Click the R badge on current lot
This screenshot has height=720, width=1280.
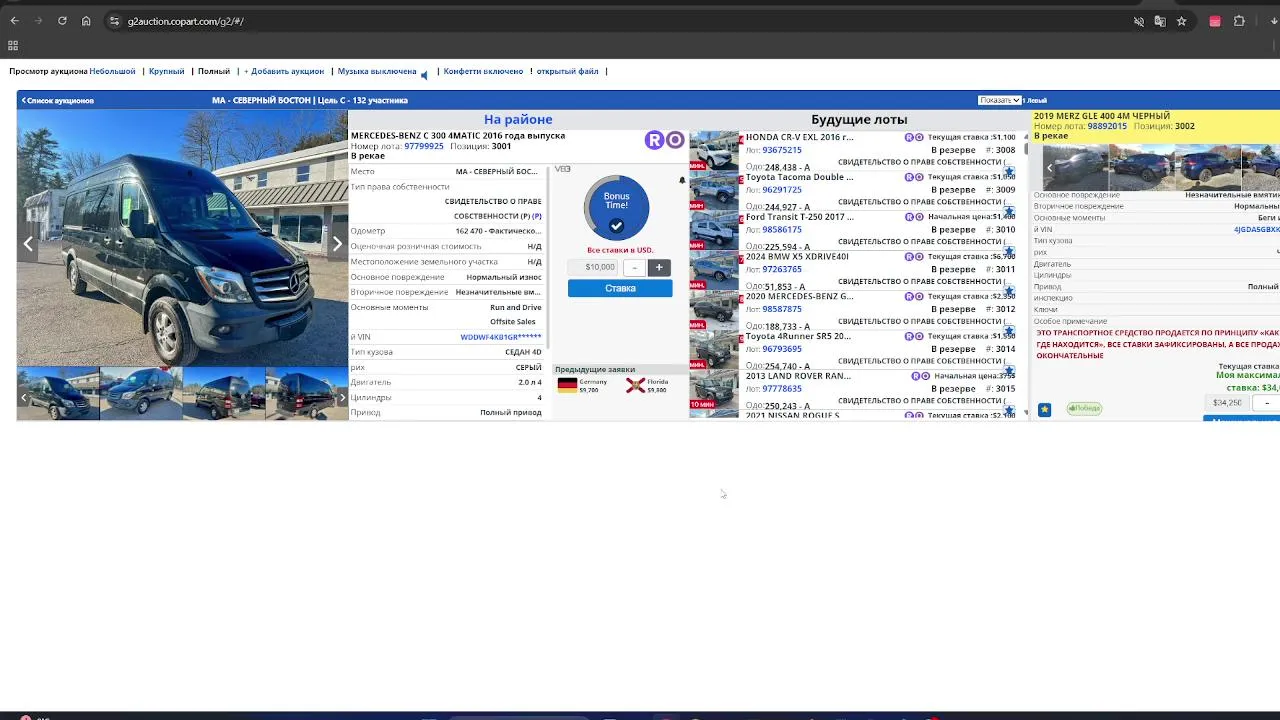click(654, 140)
